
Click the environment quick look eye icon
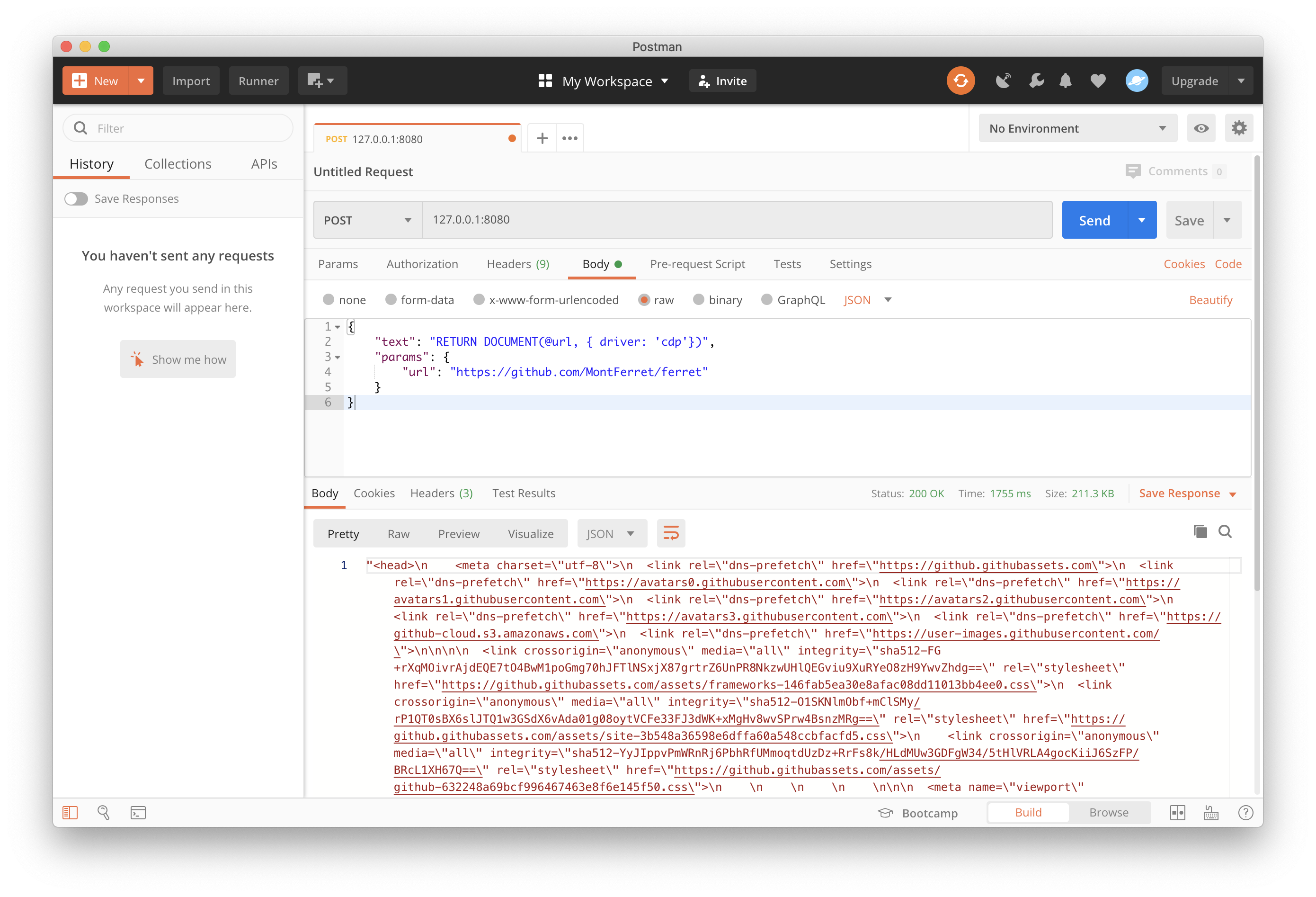tap(1200, 129)
